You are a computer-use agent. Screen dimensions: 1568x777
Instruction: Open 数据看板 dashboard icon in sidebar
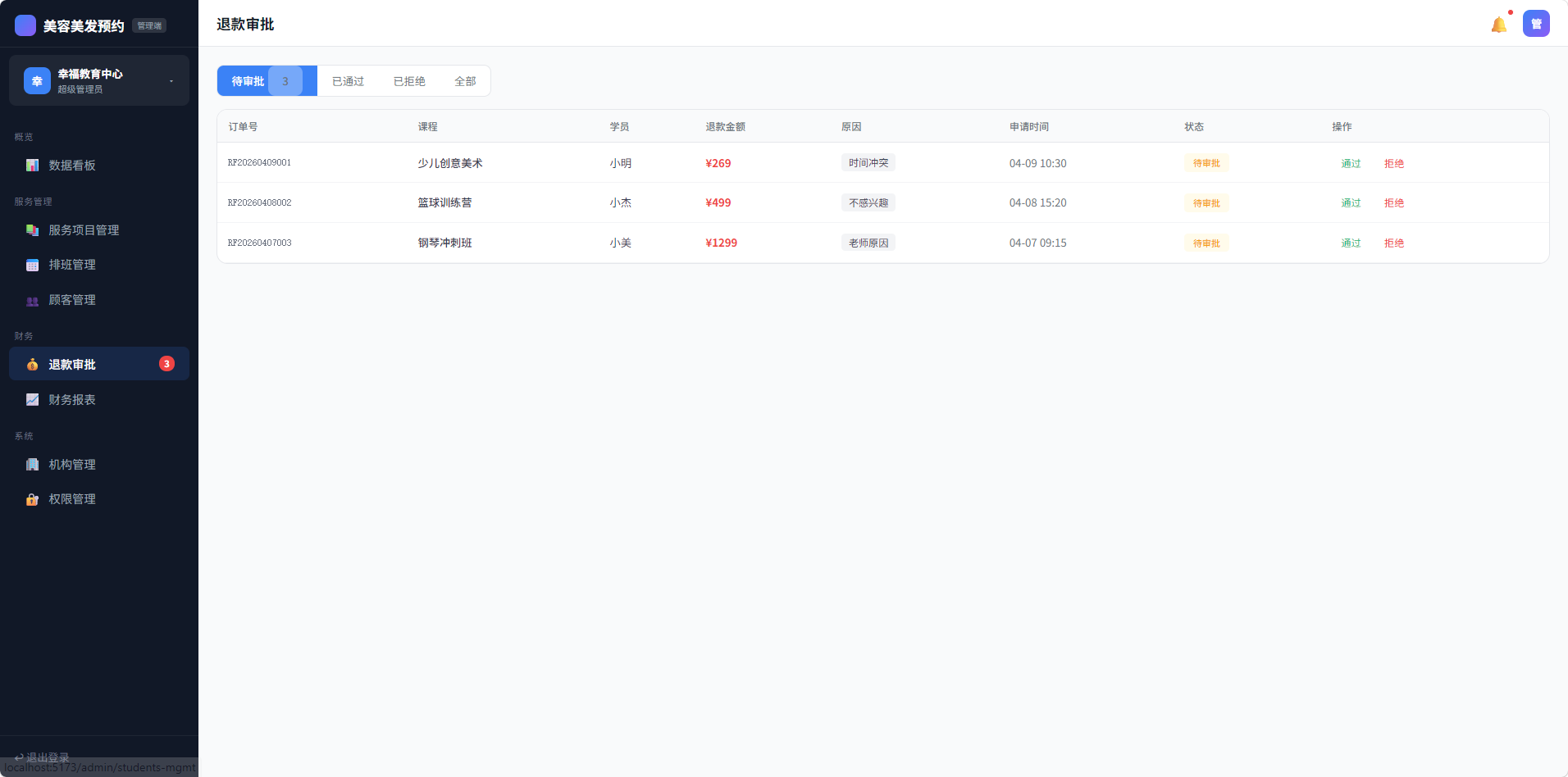coord(33,166)
